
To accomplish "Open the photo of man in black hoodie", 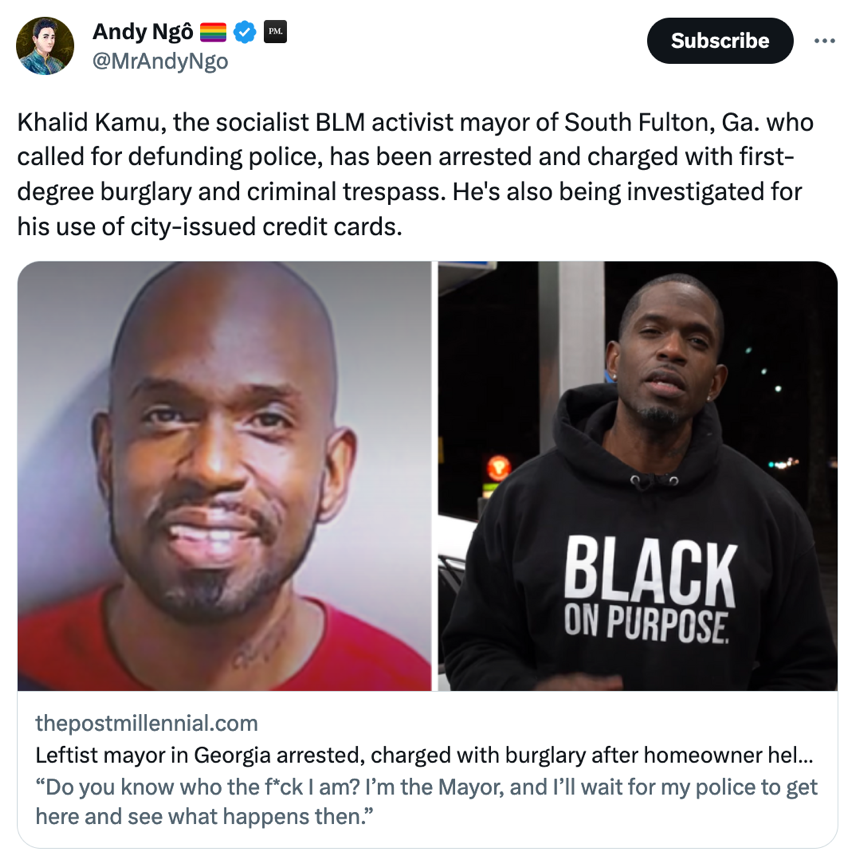I will [x=638, y=476].
